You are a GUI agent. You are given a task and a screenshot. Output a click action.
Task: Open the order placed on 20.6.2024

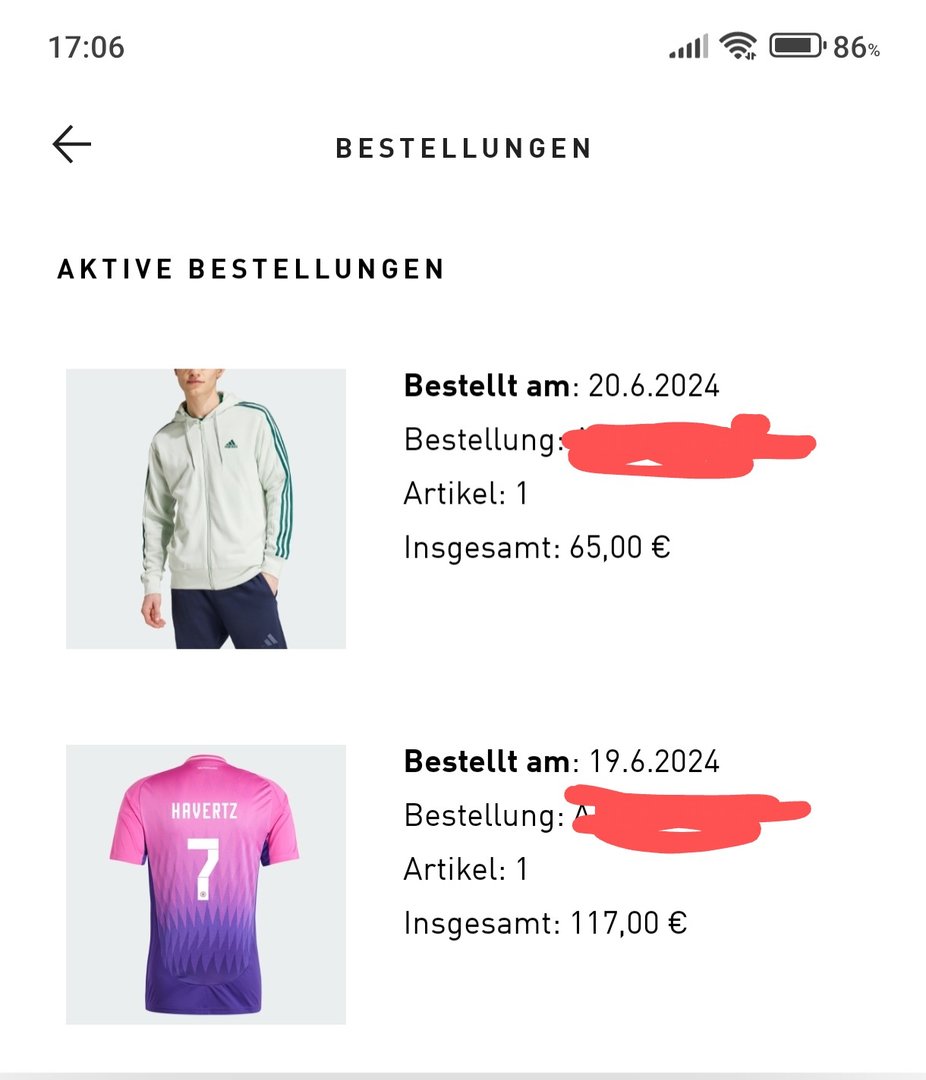(x=561, y=385)
